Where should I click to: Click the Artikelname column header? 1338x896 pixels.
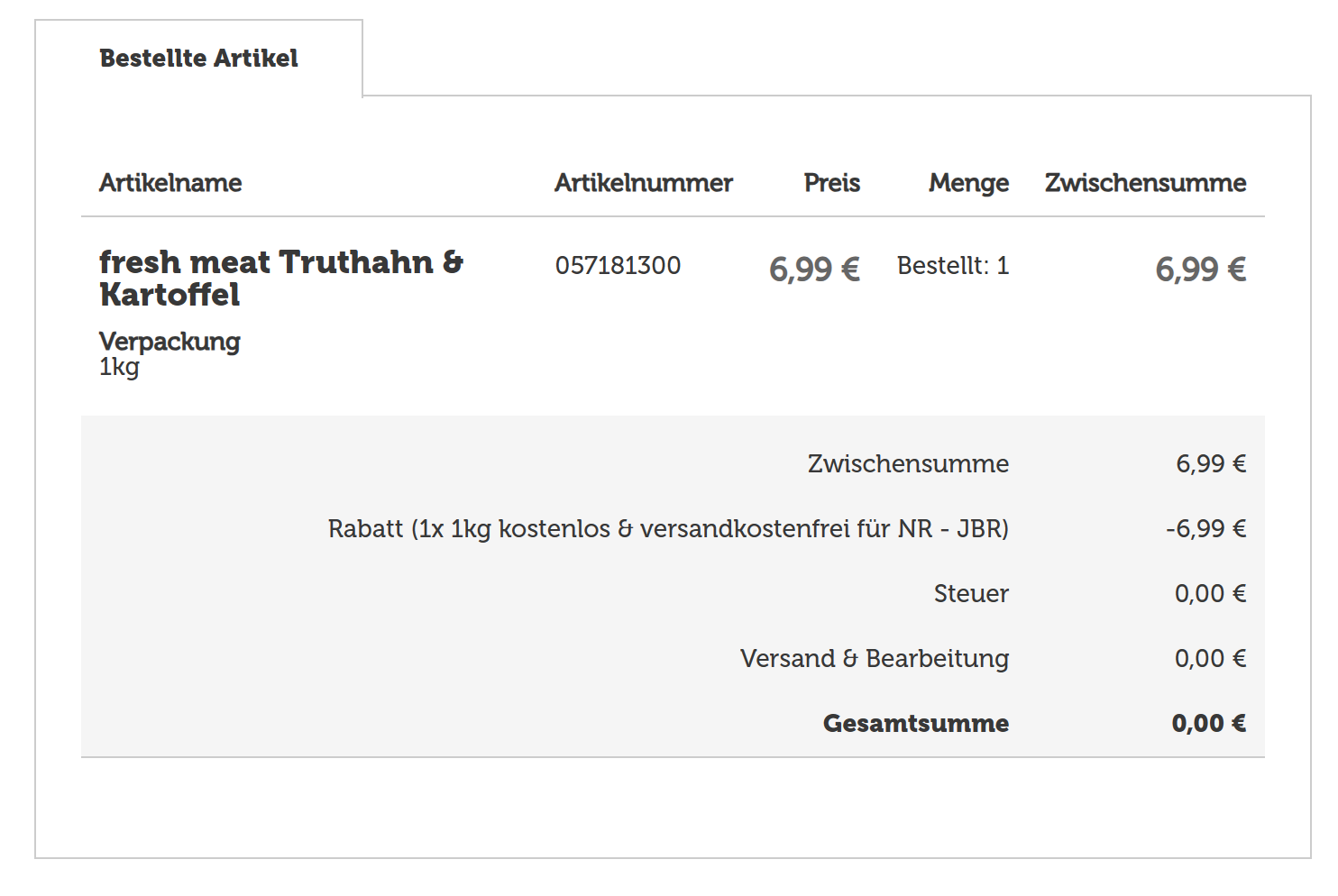tap(170, 183)
